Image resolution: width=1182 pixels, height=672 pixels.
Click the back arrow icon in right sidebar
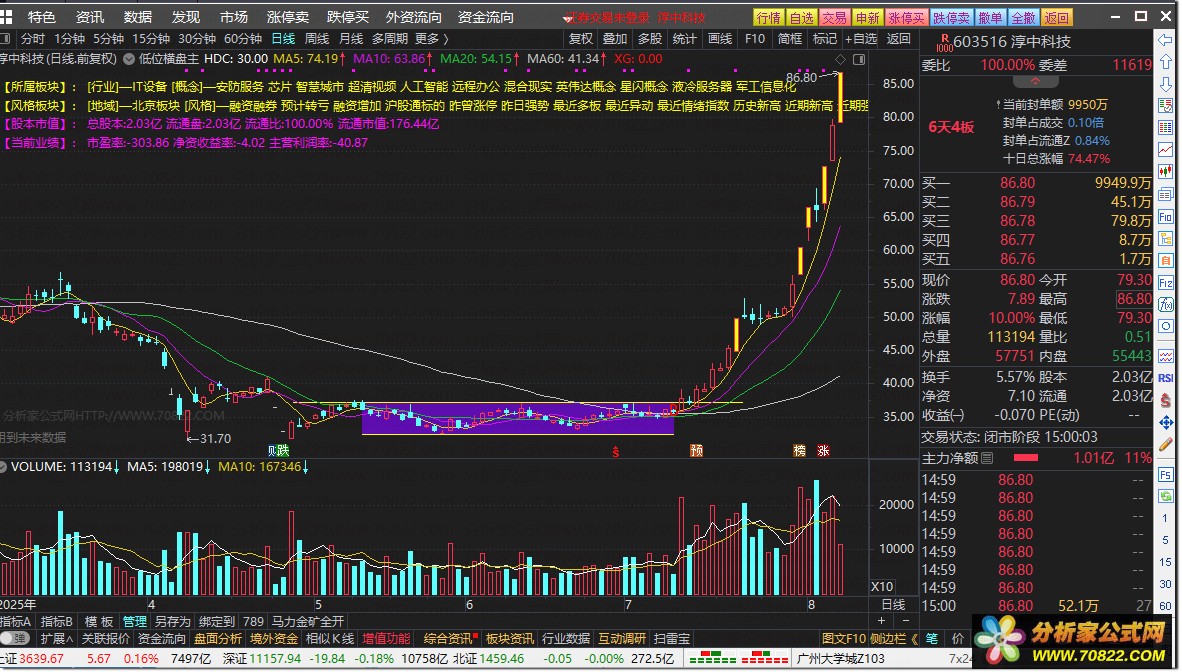[1165, 39]
